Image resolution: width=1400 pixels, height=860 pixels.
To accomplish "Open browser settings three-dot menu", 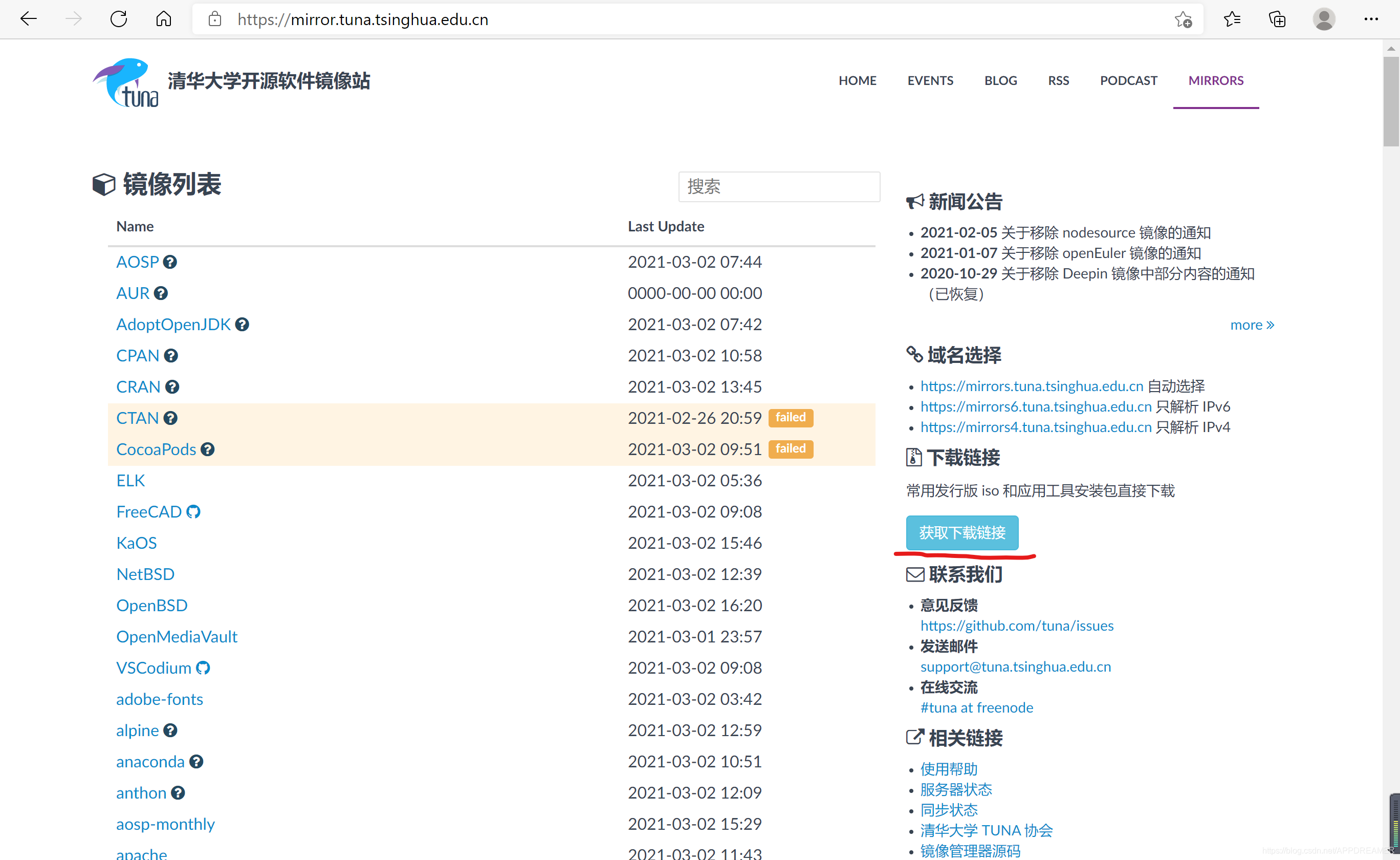I will pos(1370,19).
